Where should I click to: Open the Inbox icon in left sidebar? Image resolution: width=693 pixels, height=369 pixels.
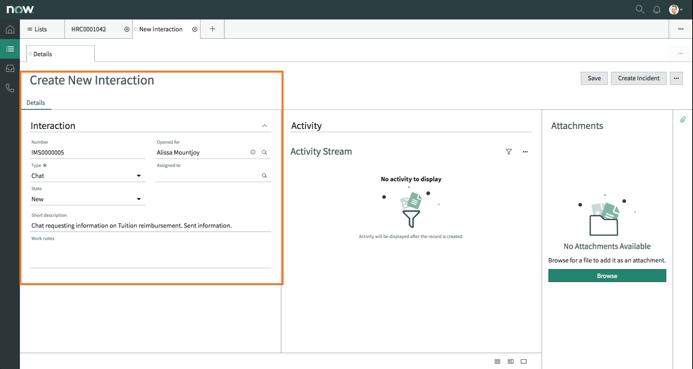10,68
